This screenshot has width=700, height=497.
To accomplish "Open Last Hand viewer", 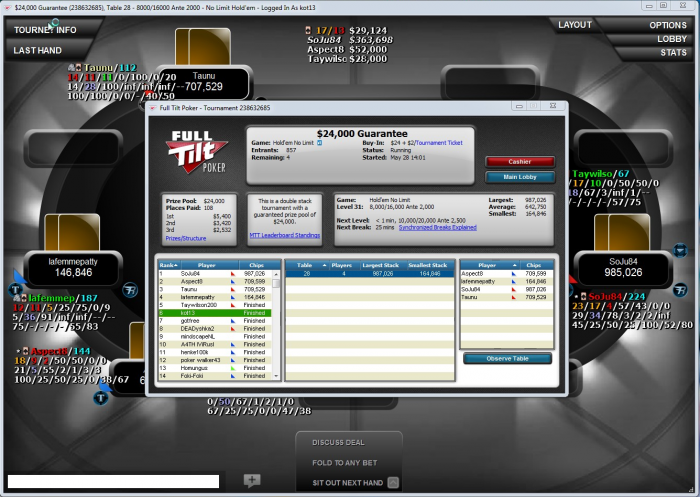I will [38, 50].
